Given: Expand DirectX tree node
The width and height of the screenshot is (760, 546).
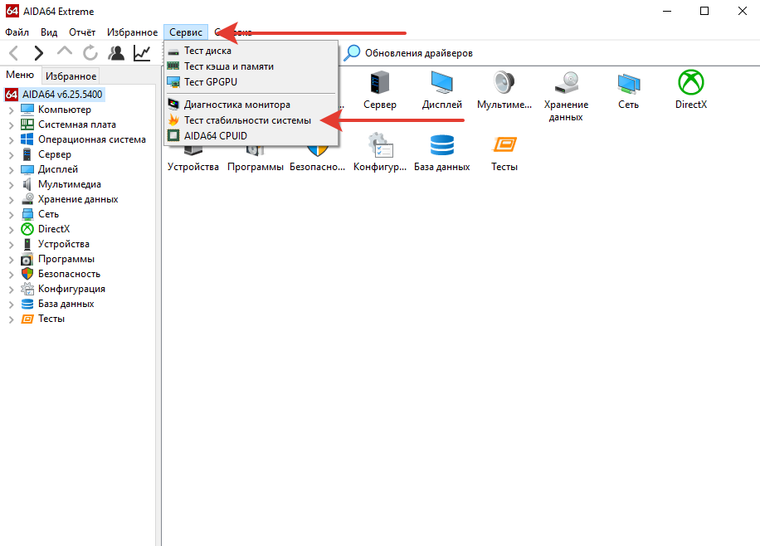Looking at the screenshot, I should (11, 229).
